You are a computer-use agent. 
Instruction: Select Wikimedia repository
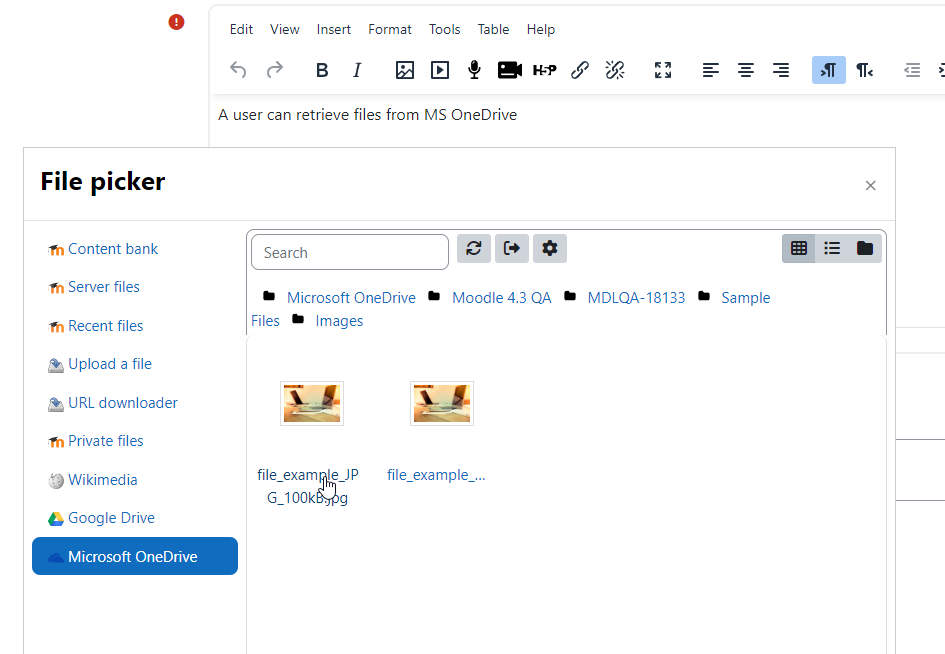(x=93, y=480)
